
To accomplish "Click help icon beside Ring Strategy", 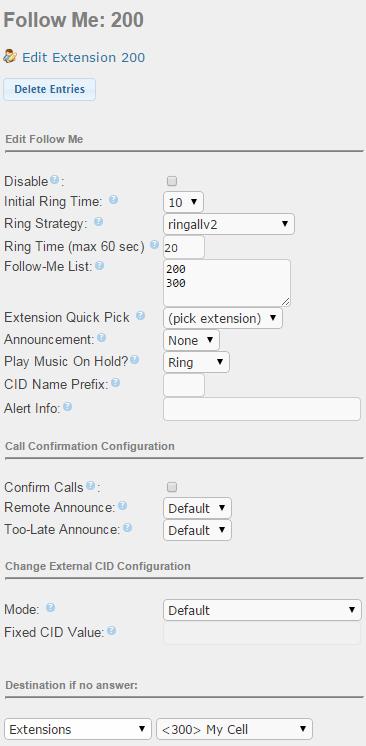I will (x=99, y=222).
